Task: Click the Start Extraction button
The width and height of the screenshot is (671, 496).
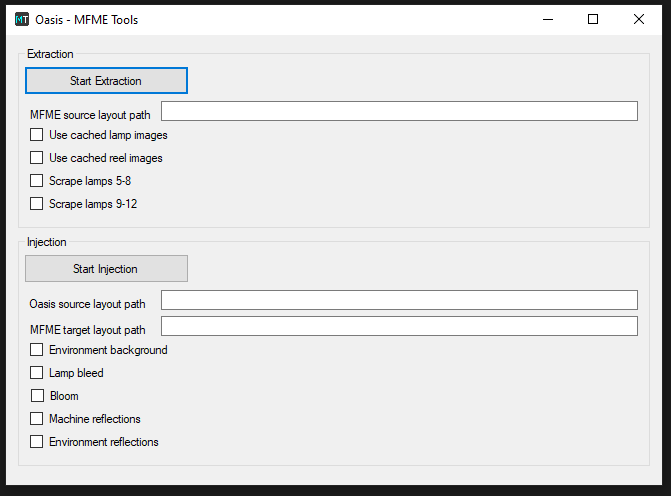Action: click(106, 80)
